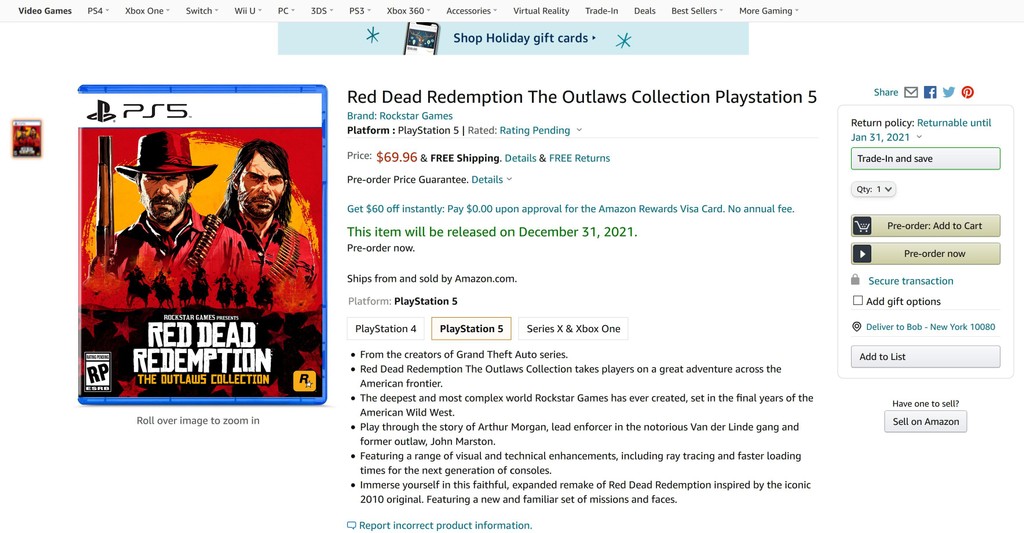Click the Shop Holiday gift cards banner

pos(513,39)
